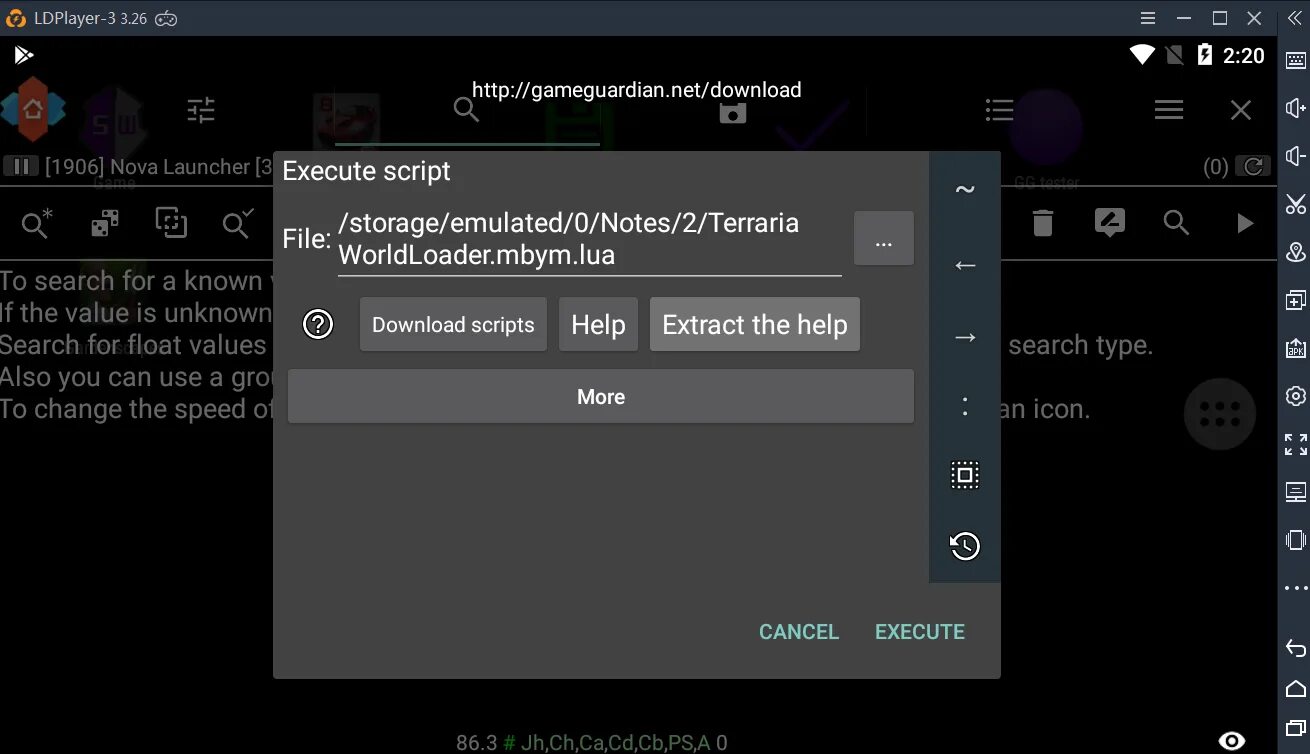
Task: Switch to the search tab magnifier
Action: (x=466, y=110)
